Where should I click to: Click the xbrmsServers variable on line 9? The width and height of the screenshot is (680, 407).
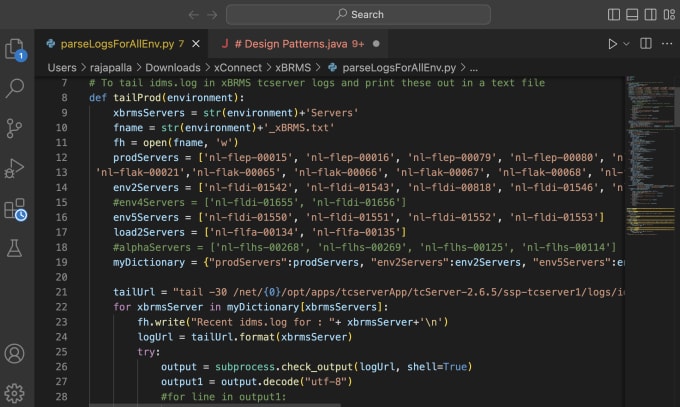149,113
